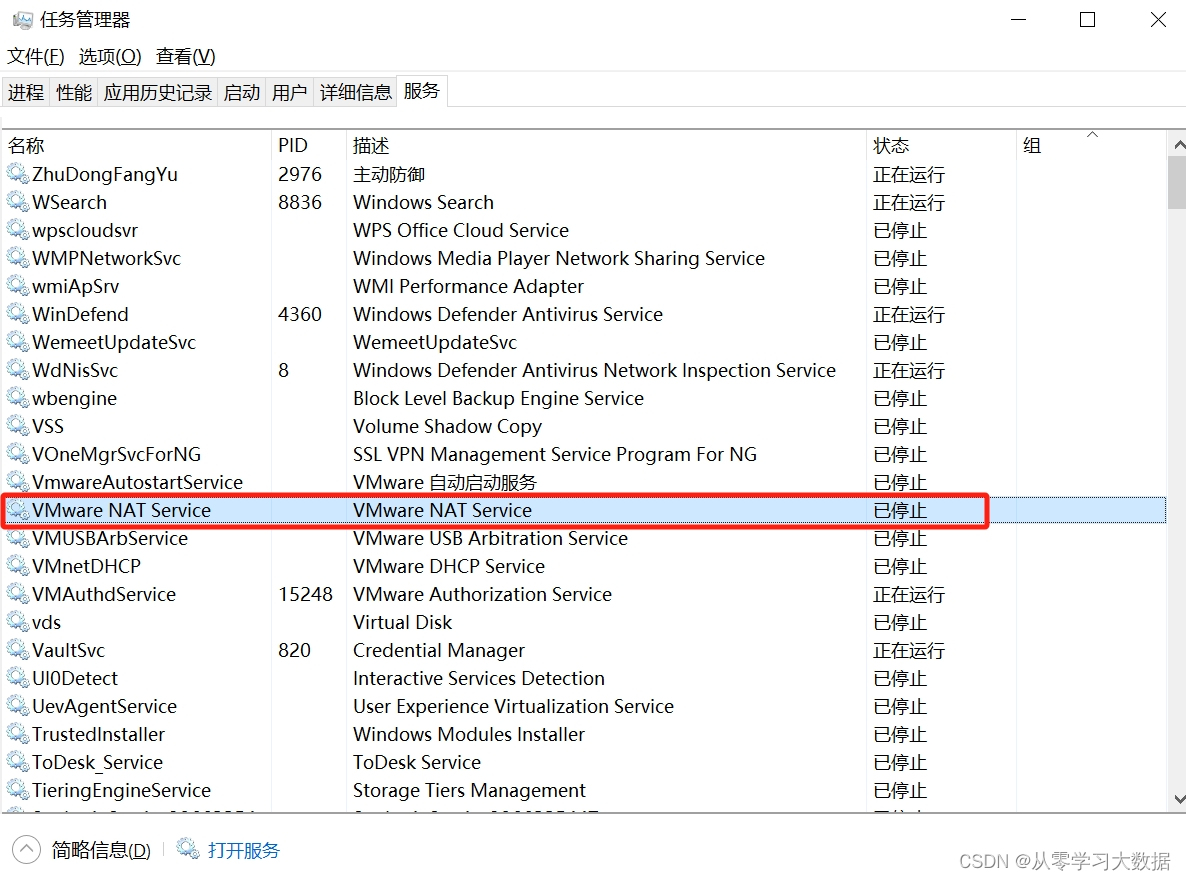Switch to the 详细信息 tab

coord(355,92)
